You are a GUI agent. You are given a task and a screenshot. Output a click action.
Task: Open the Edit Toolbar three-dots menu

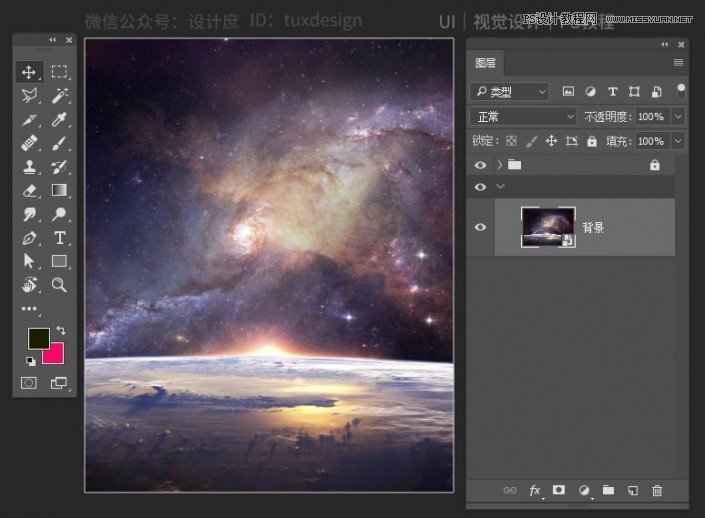point(29,308)
